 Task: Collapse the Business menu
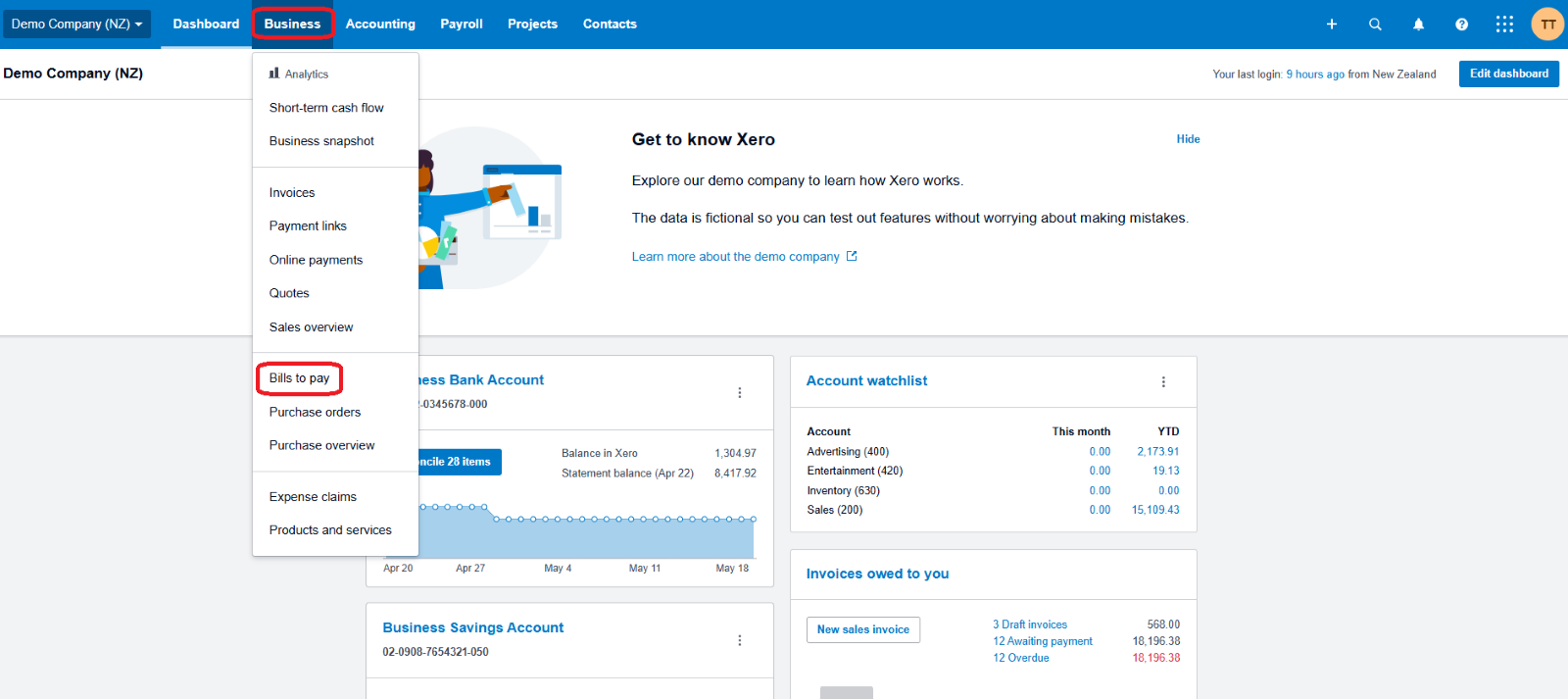[292, 25]
